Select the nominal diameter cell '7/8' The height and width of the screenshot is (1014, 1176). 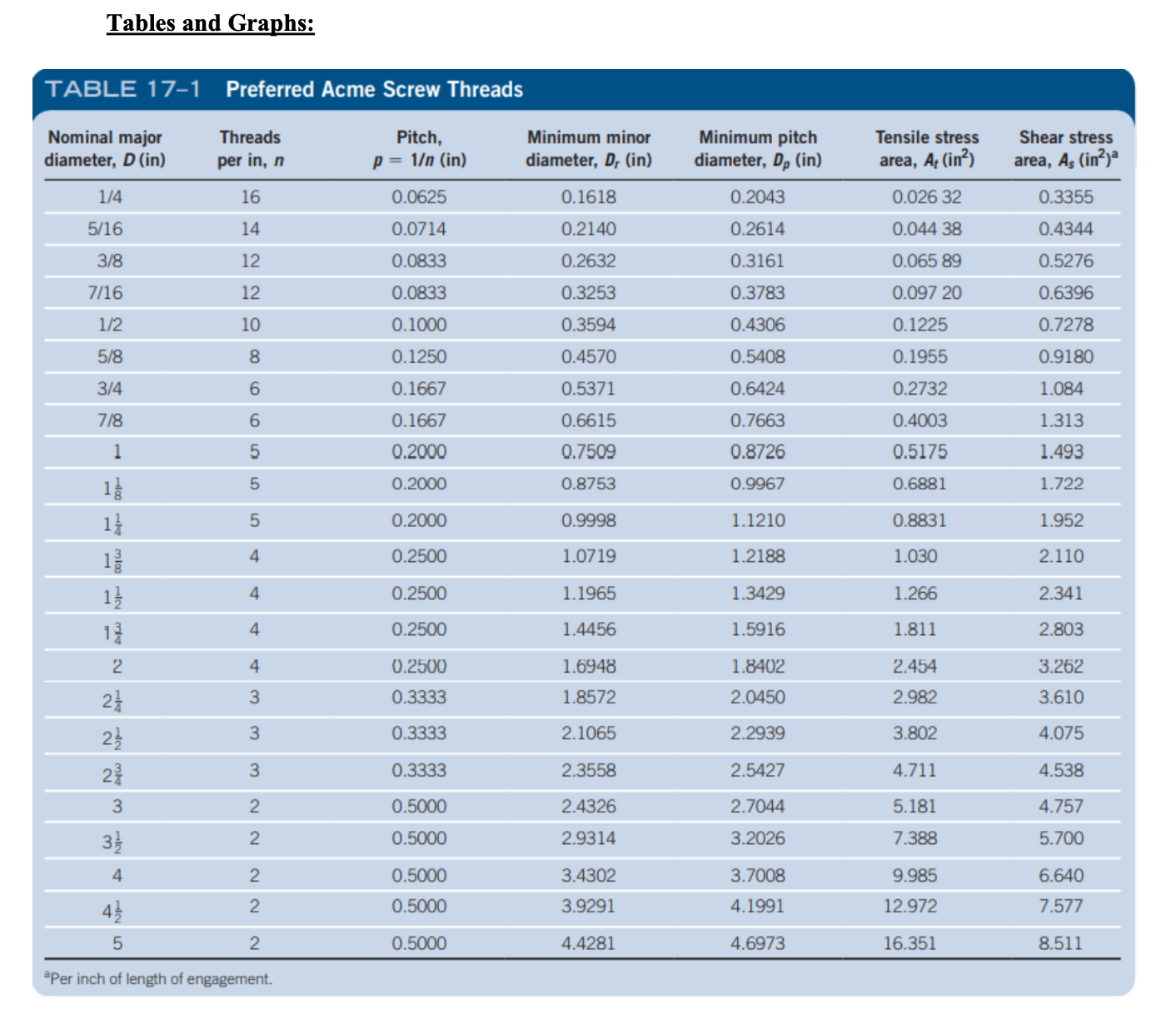click(110, 420)
